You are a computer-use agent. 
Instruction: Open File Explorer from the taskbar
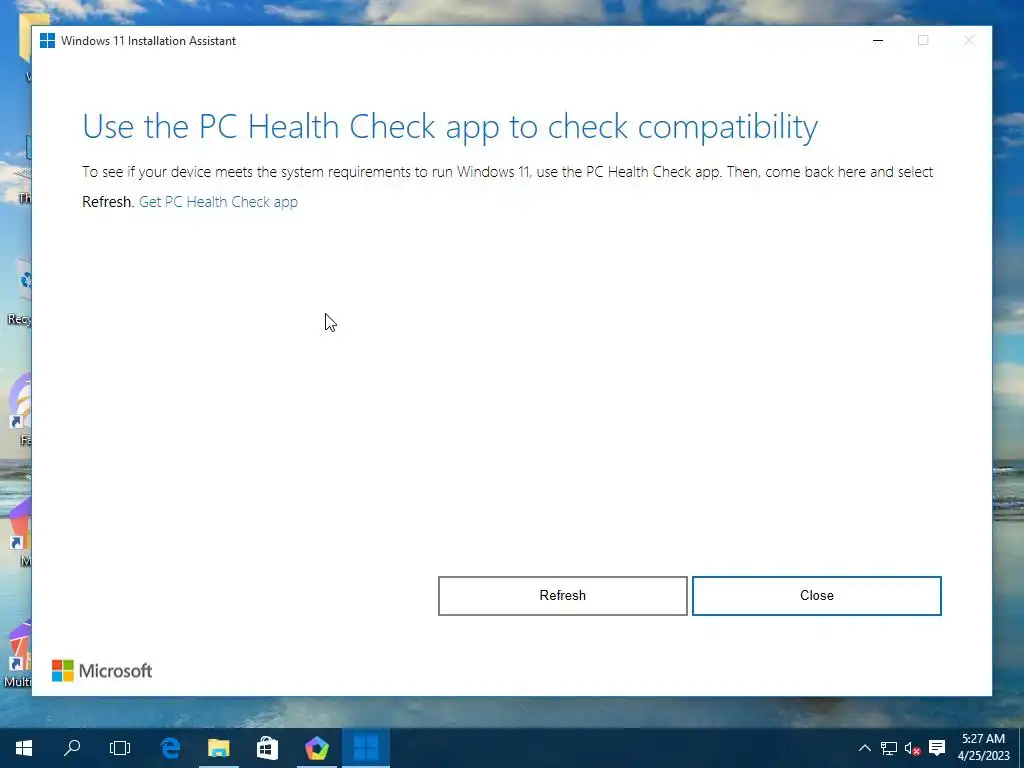(x=219, y=748)
